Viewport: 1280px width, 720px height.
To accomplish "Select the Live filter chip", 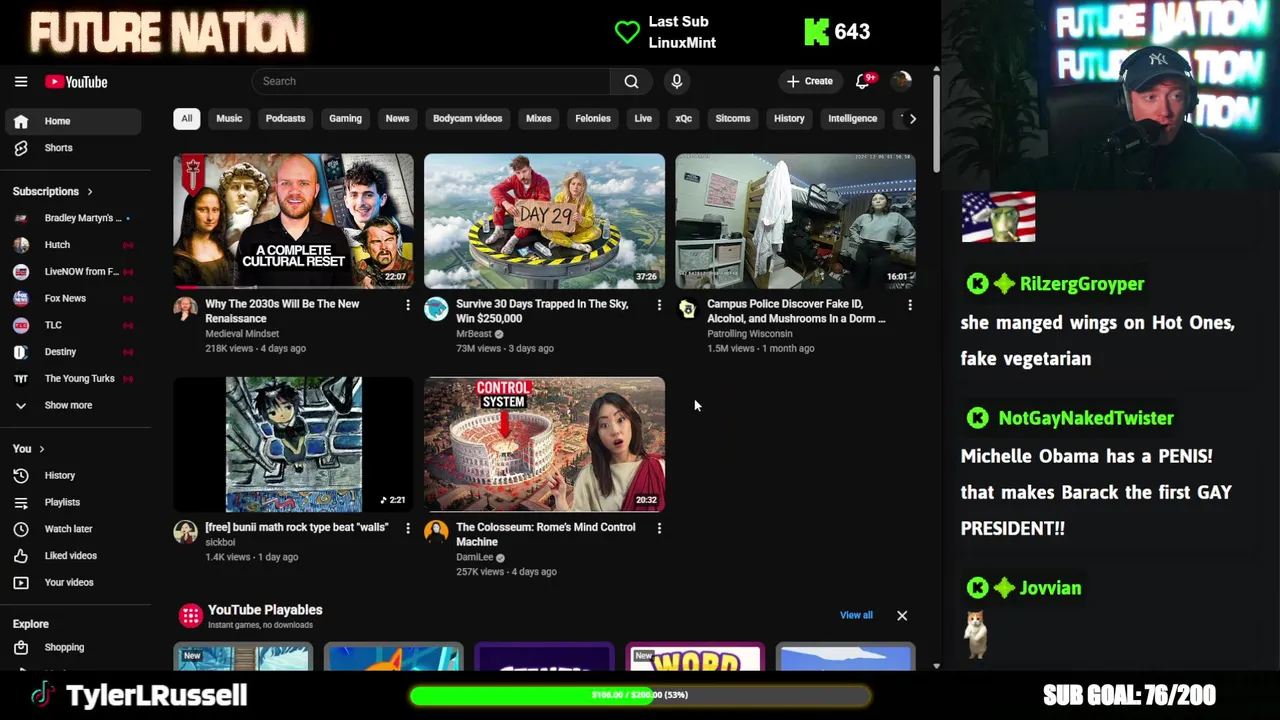I will [x=643, y=118].
